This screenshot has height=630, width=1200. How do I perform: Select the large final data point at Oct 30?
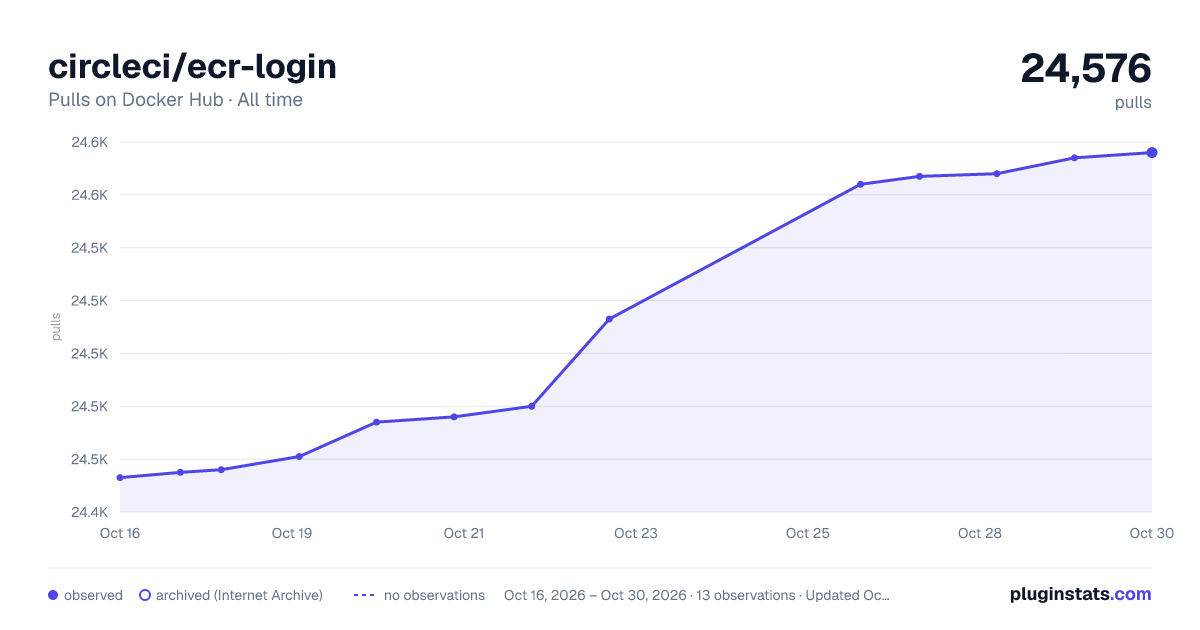pos(1152,153)
